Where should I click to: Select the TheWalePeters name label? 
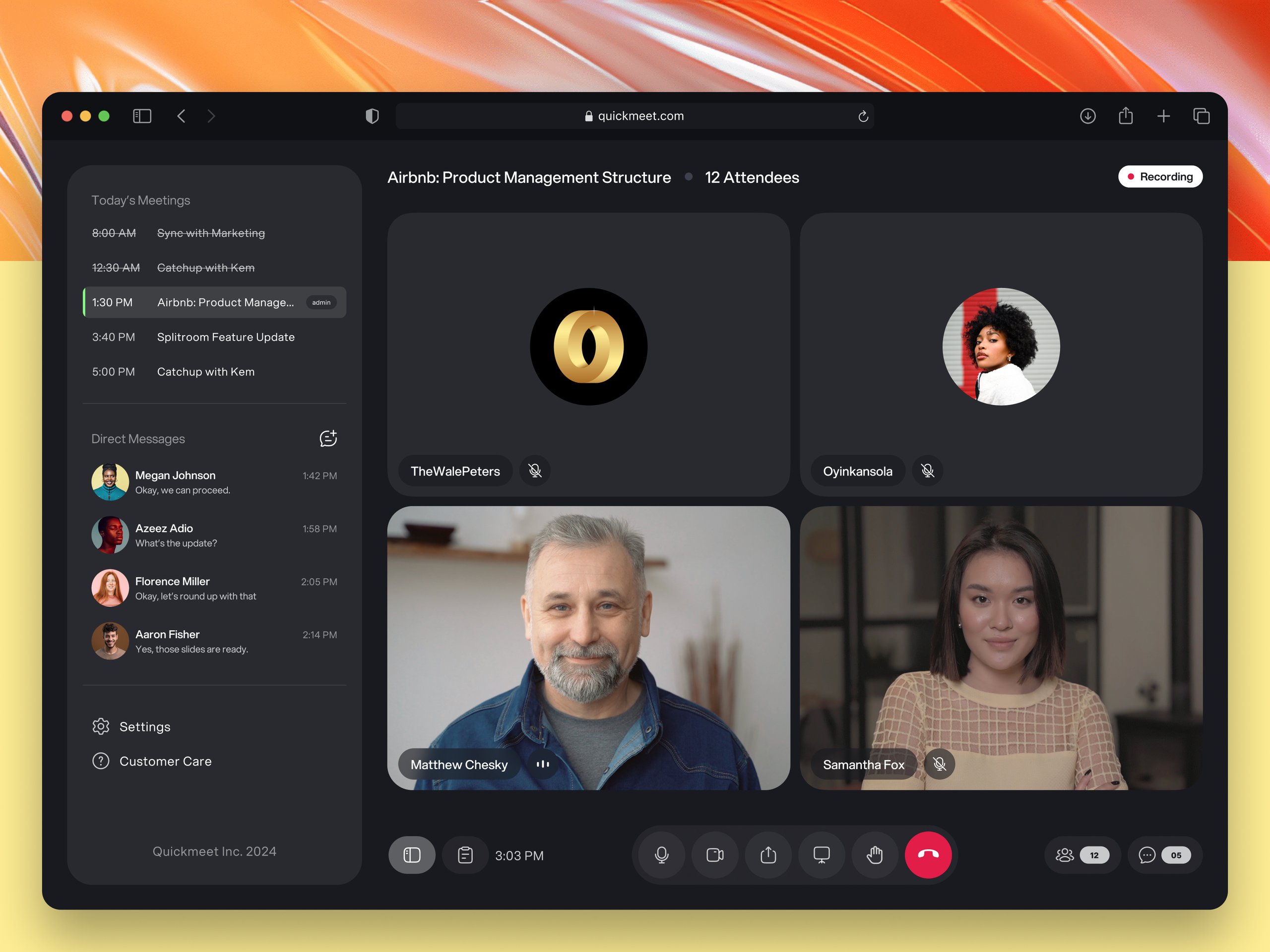tap(455, 471)
